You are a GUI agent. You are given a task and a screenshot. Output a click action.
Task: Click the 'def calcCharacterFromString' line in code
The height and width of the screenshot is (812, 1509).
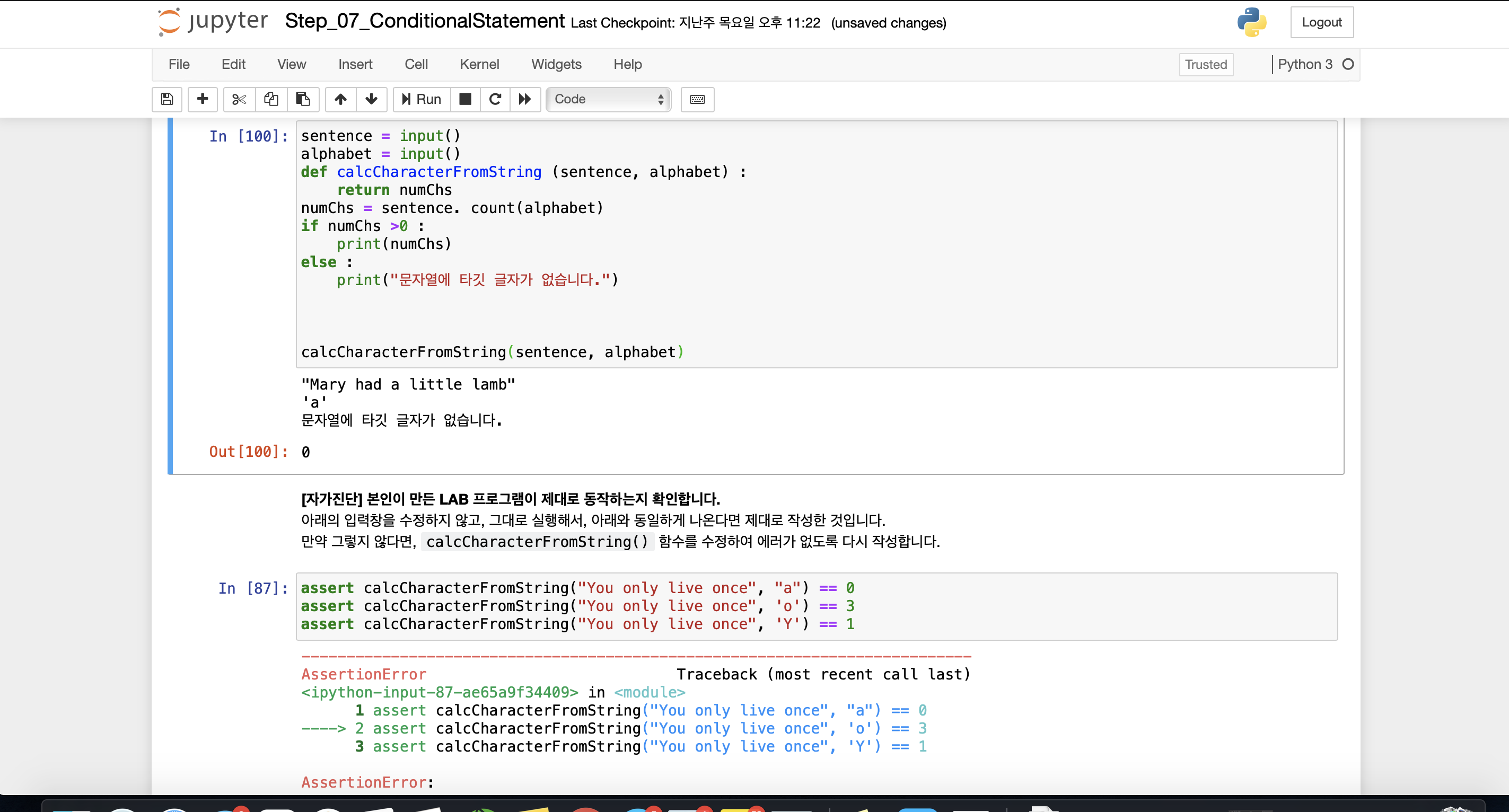coord(524,172)
